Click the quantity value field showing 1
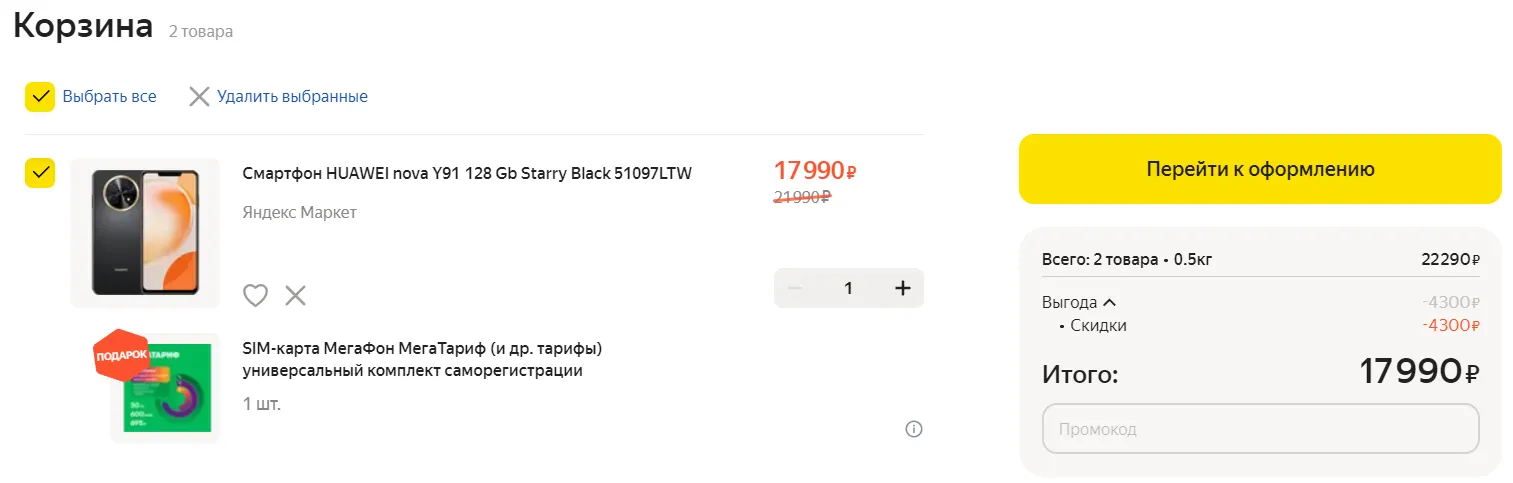1513x483 pixels. pos(849,288)
